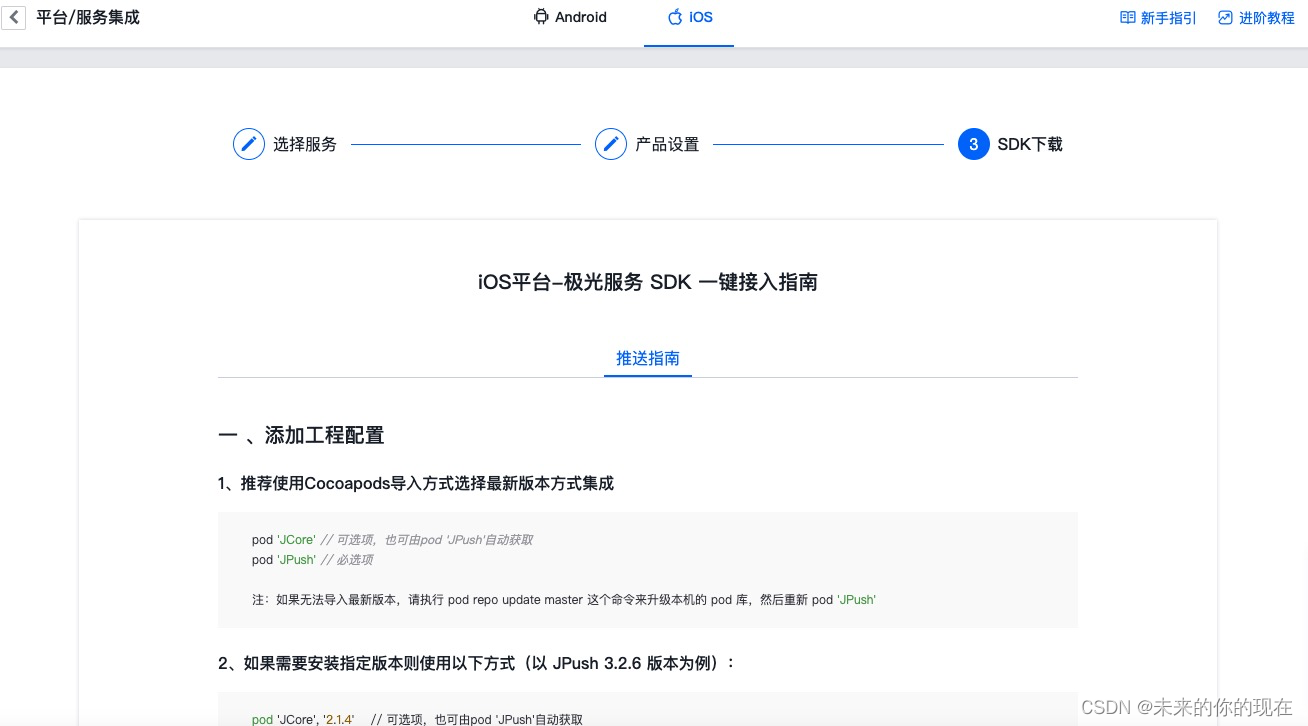Click the Apple icon beside iOS
The height and width of the screenshot is (726, 1308).
click(x=675, y=16)
